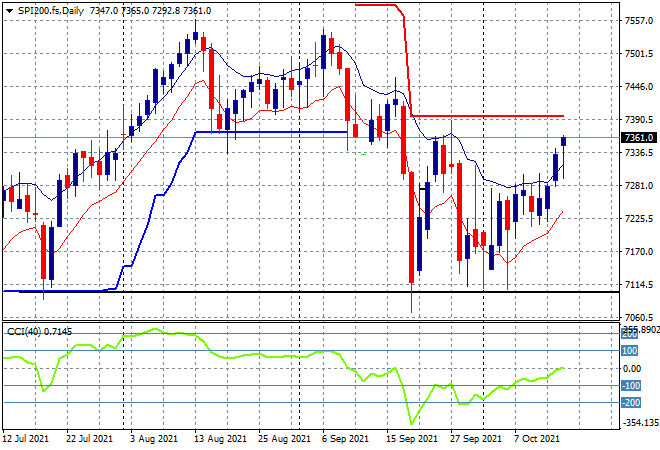Select the last blue candlestick at 7361
Image resolution: width=660 pixels, height=450 pixels.
click(x=564, y=141)
